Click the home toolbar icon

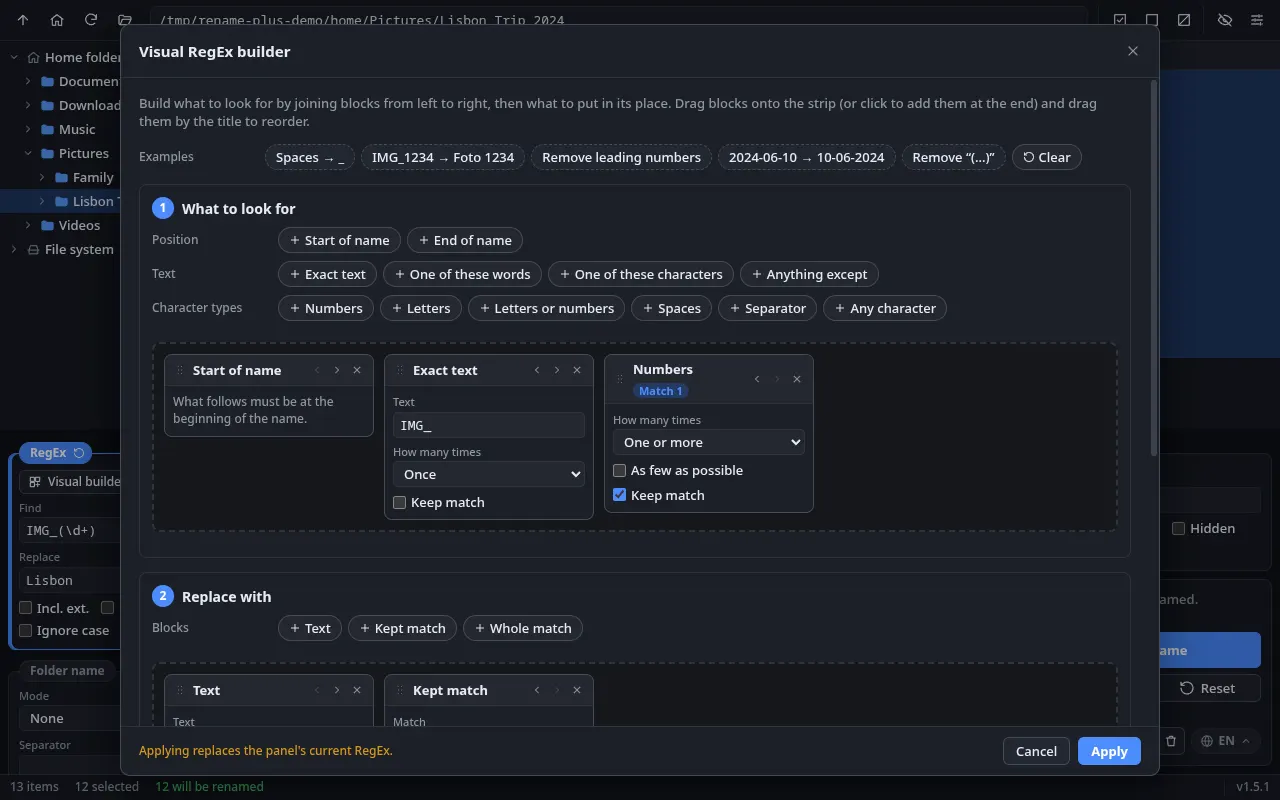(x=57, y=20)
